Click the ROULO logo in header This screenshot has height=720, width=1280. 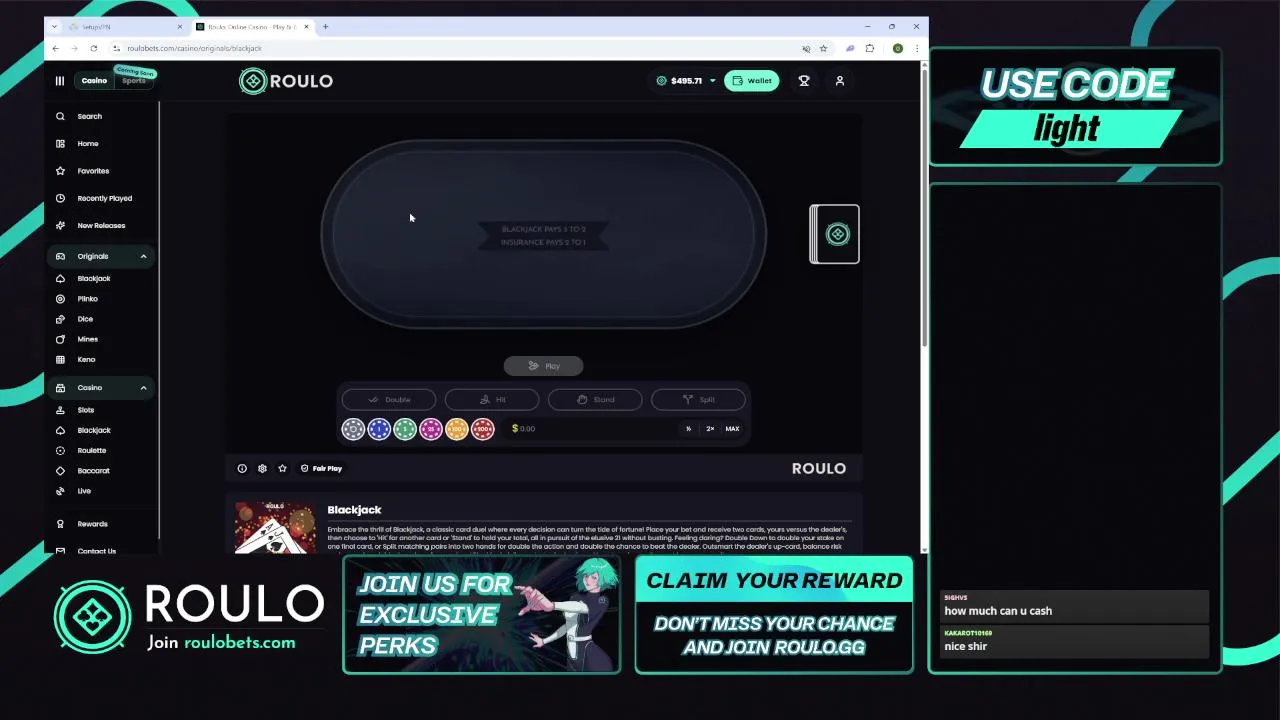coord(286,81)
